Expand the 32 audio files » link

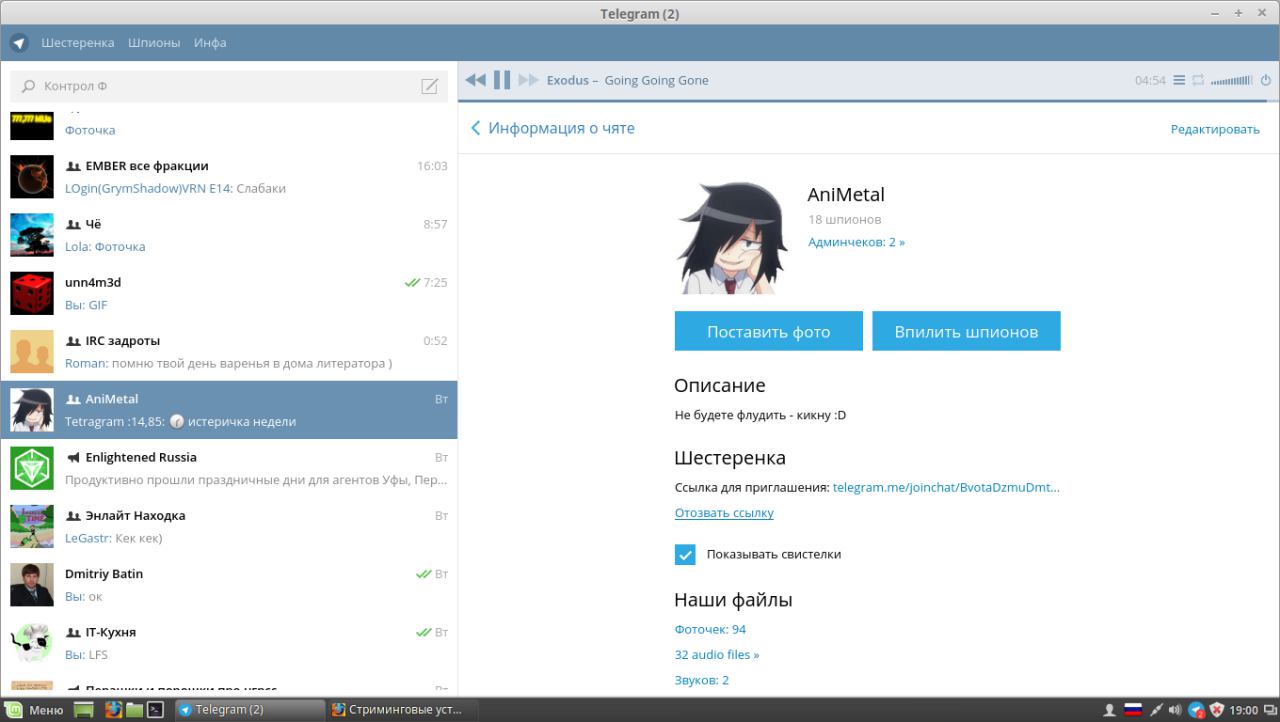pyautogui.click(x=717, y=654)
